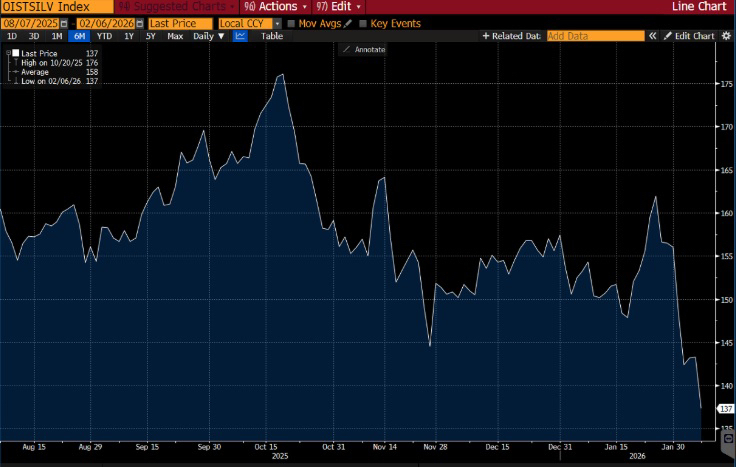Viewport: 736px width, 467px height.
Task: Open the start date calendar picker
Action: [x=64, y=23]
